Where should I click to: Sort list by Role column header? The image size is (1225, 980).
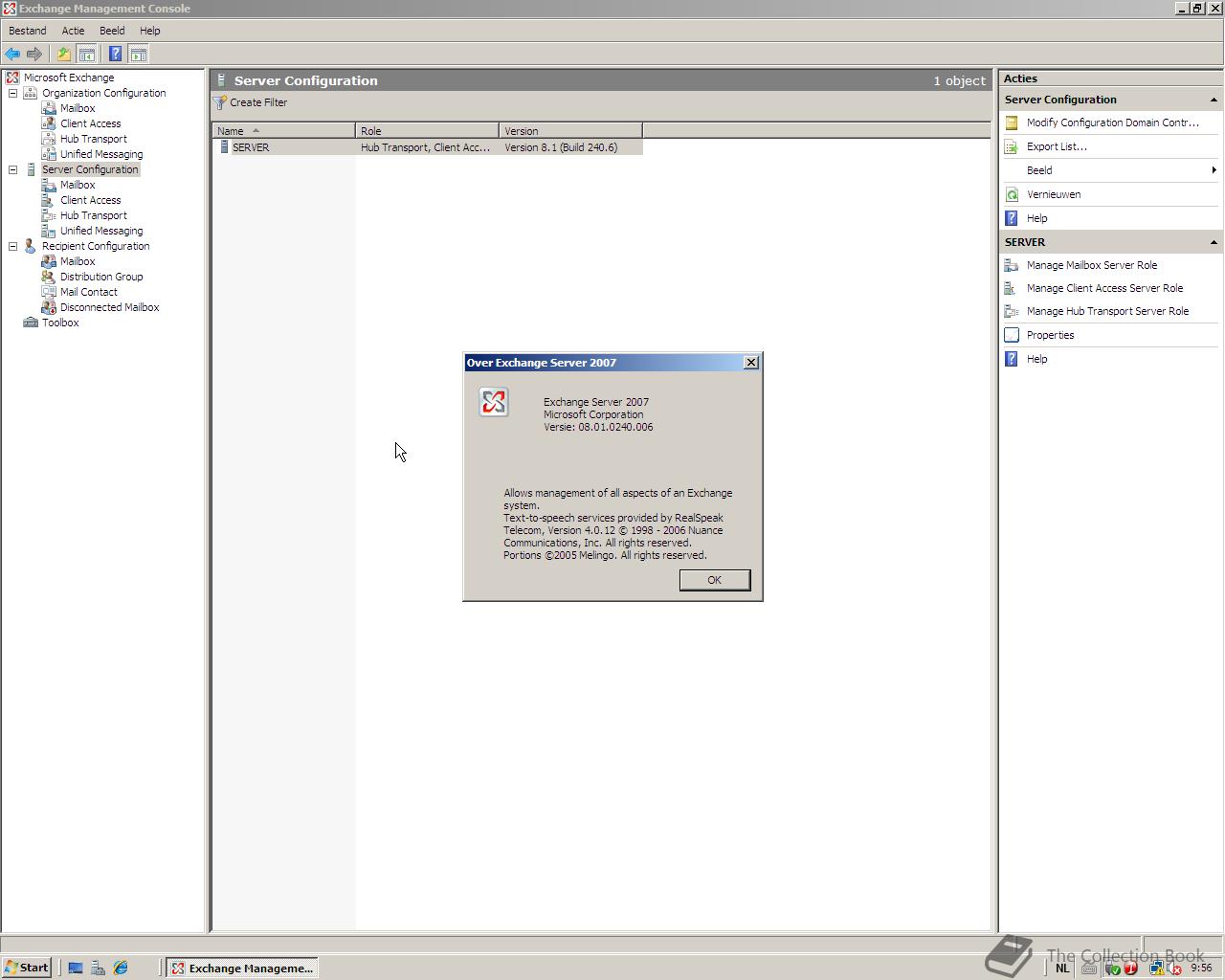click(428, 131)
